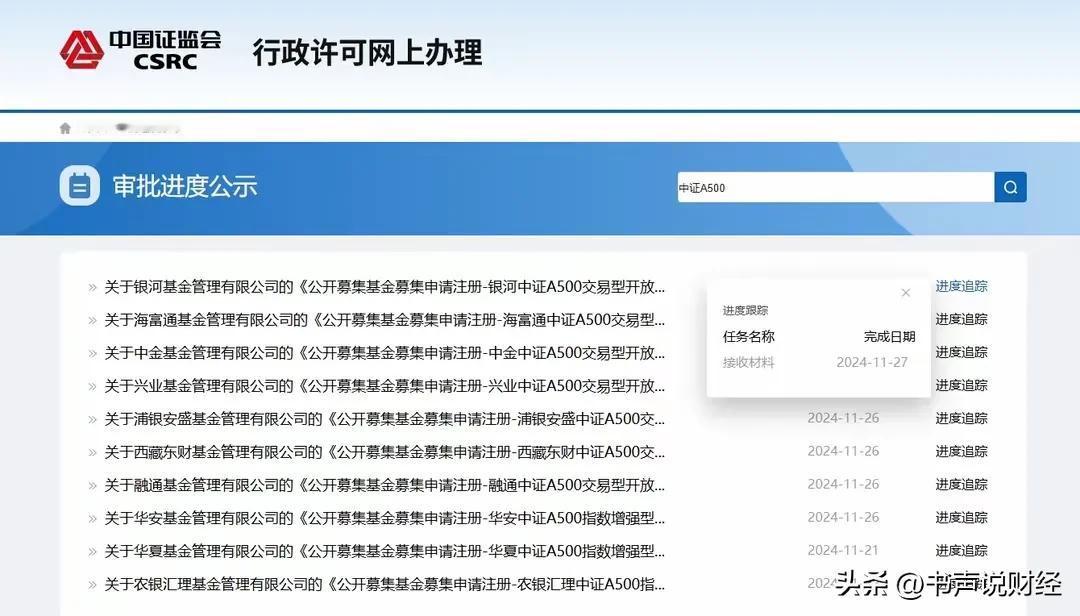Image resolution: width=1080 pixels, height=616 pixels.
Task: Click the » arrow before 华夏基金 entry
Action: 92,552
